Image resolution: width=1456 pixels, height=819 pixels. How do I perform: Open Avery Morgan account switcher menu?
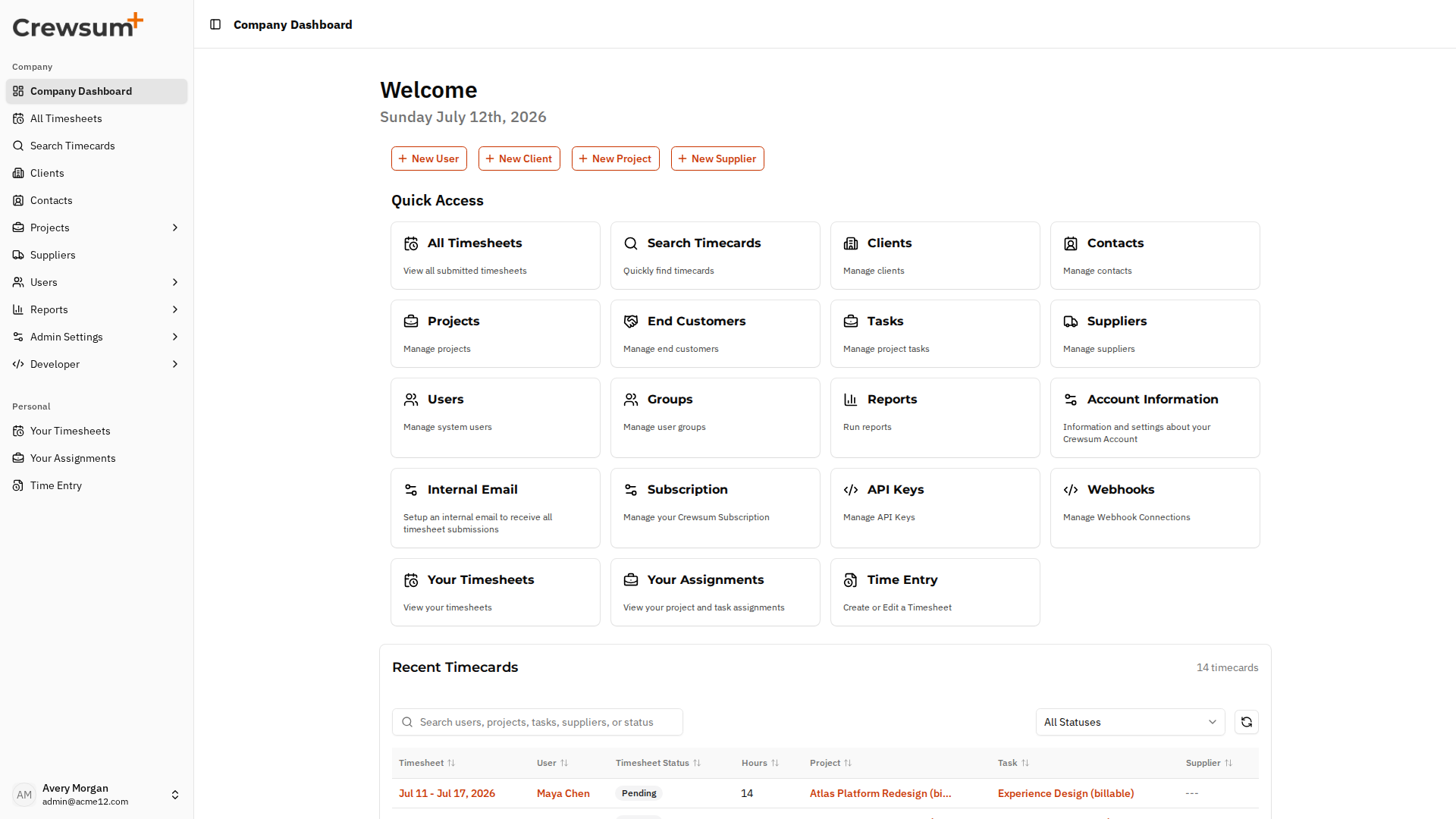[96, 795]
